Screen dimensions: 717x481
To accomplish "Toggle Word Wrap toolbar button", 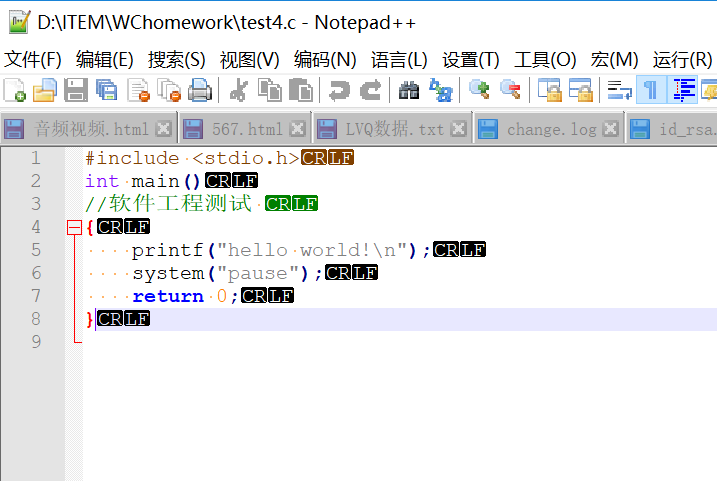I will coord(619,90).
